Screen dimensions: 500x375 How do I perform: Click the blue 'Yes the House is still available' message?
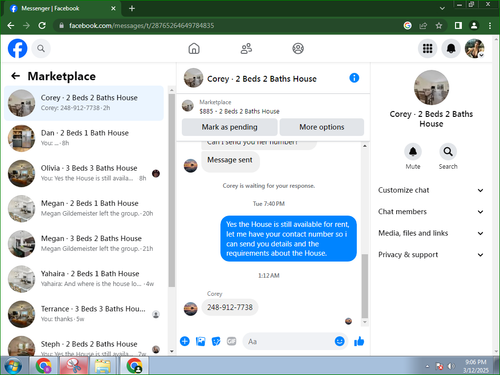288,239
